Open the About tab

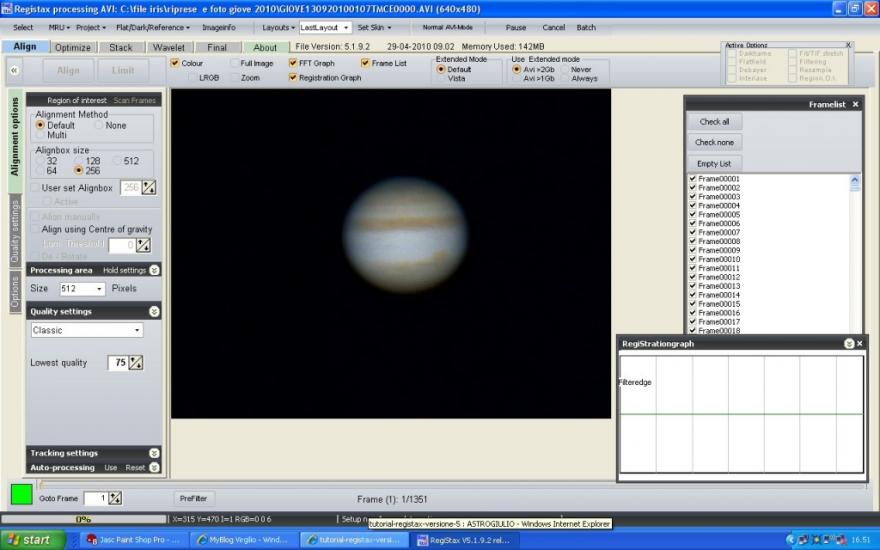coord(265,48)
